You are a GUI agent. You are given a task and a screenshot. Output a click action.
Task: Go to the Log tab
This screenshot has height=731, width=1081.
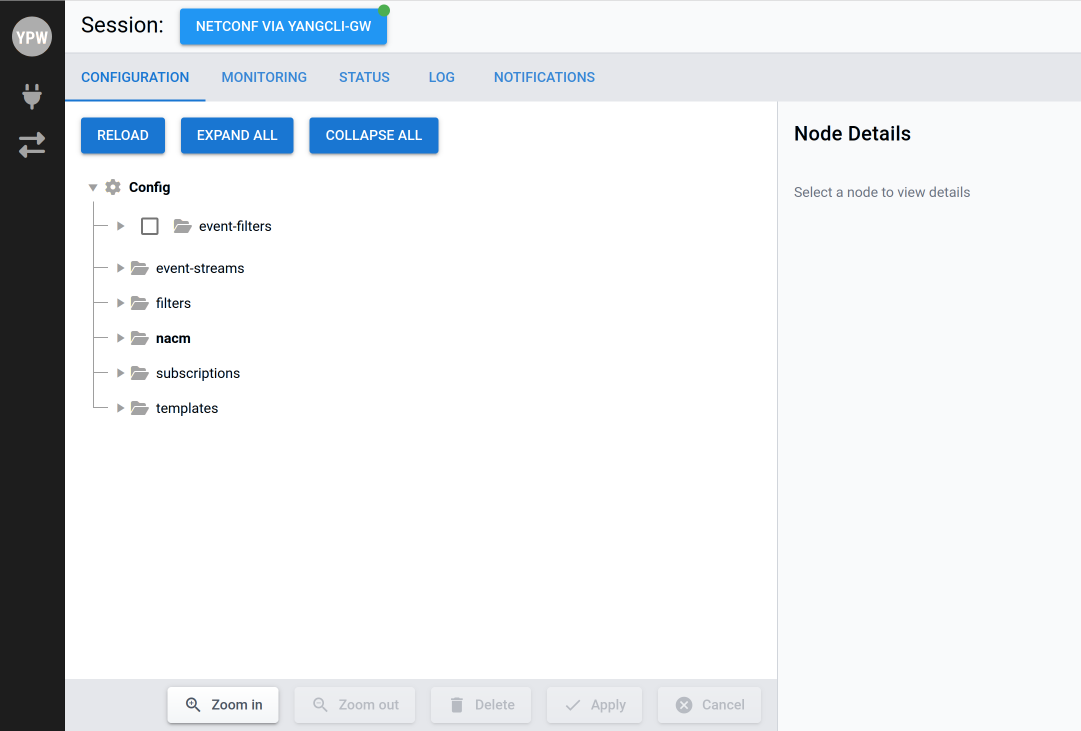click(441, 77)
